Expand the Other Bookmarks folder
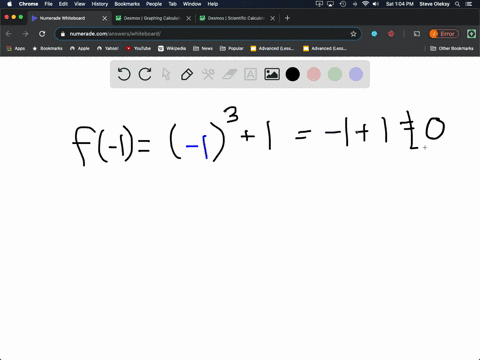Image resolution: width=480 pixels, height=360 pixels. [452, 48]
